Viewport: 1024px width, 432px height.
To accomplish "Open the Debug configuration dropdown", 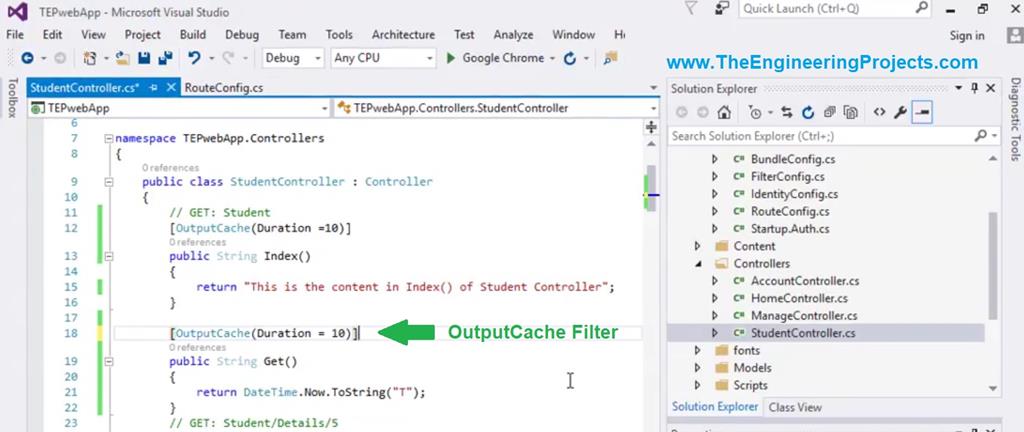I will 291,58.
